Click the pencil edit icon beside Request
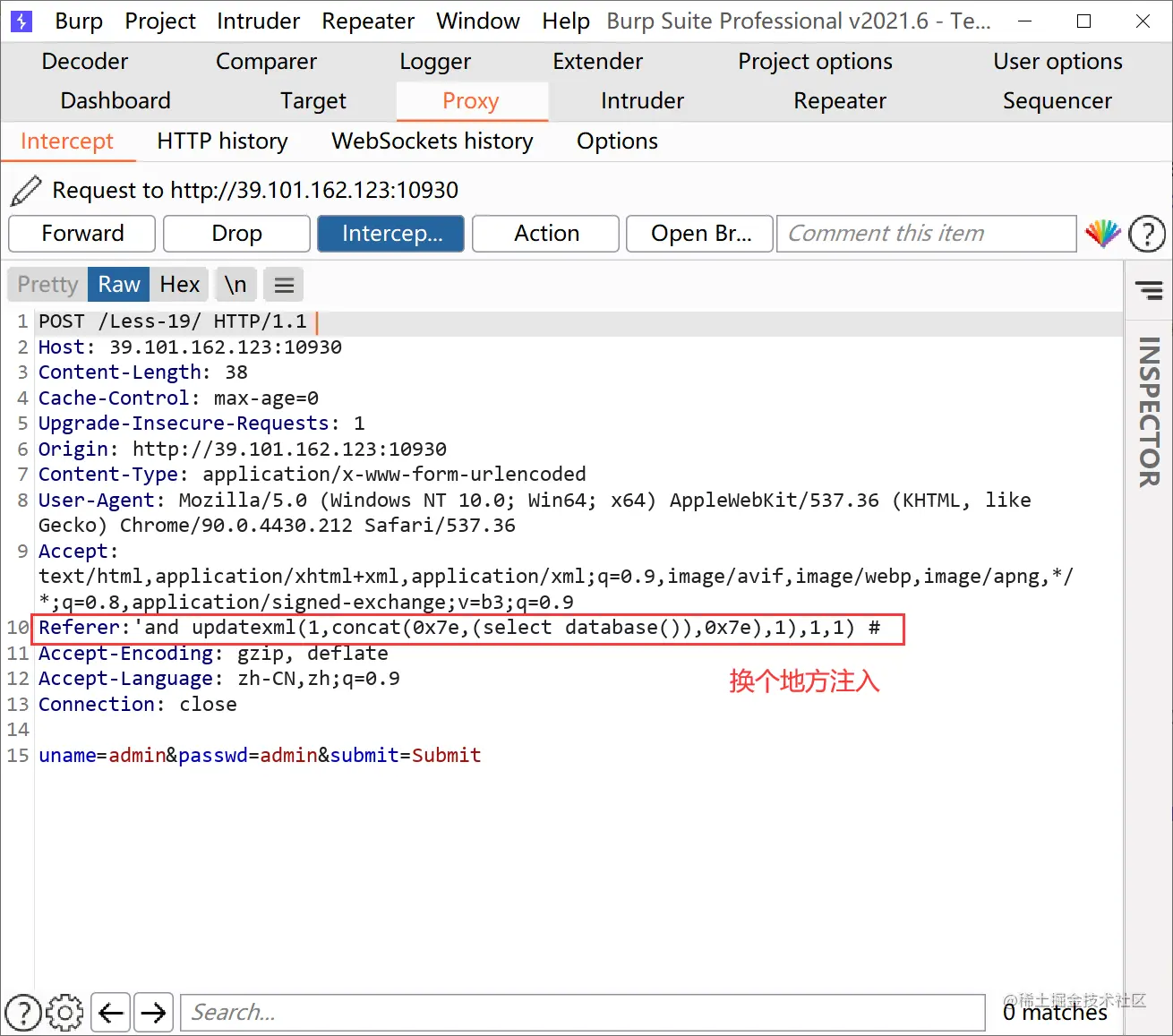The height and width of the screenshot is (1036, 1173). [x=25, y=191]
